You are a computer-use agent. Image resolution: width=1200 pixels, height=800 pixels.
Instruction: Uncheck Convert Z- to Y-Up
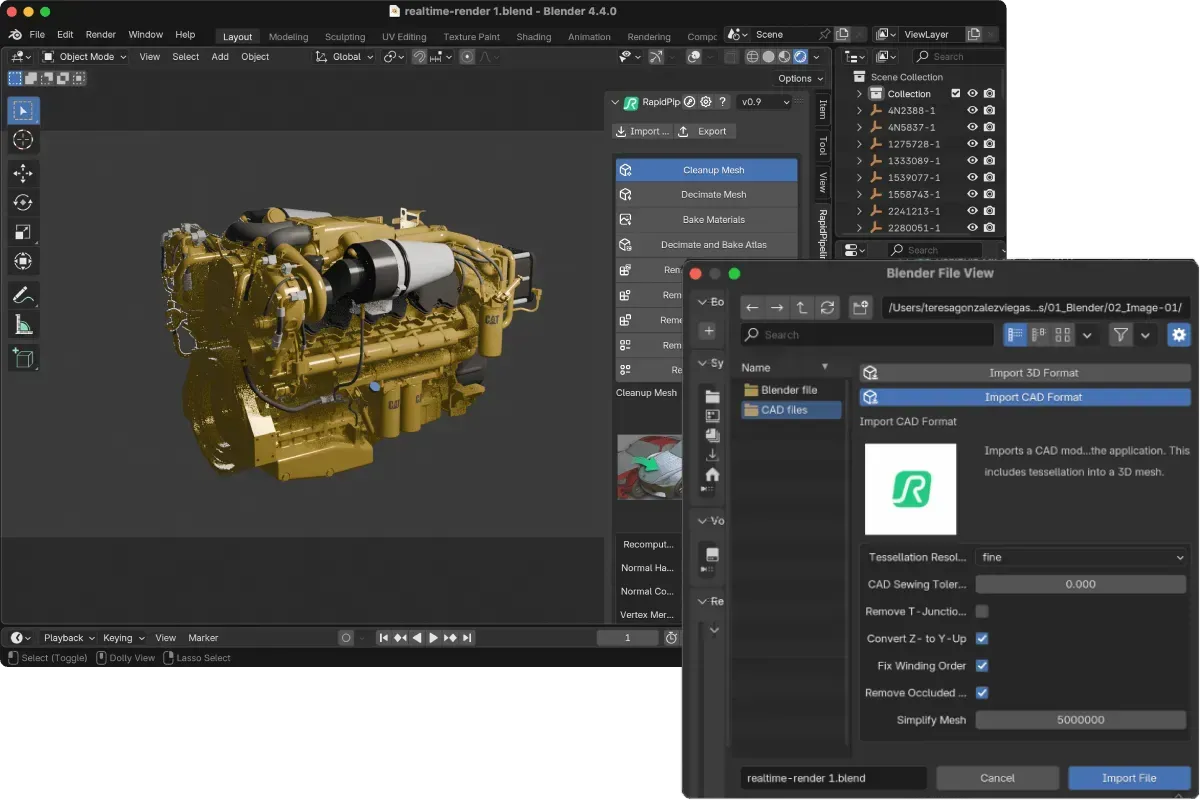coord(982,638)
